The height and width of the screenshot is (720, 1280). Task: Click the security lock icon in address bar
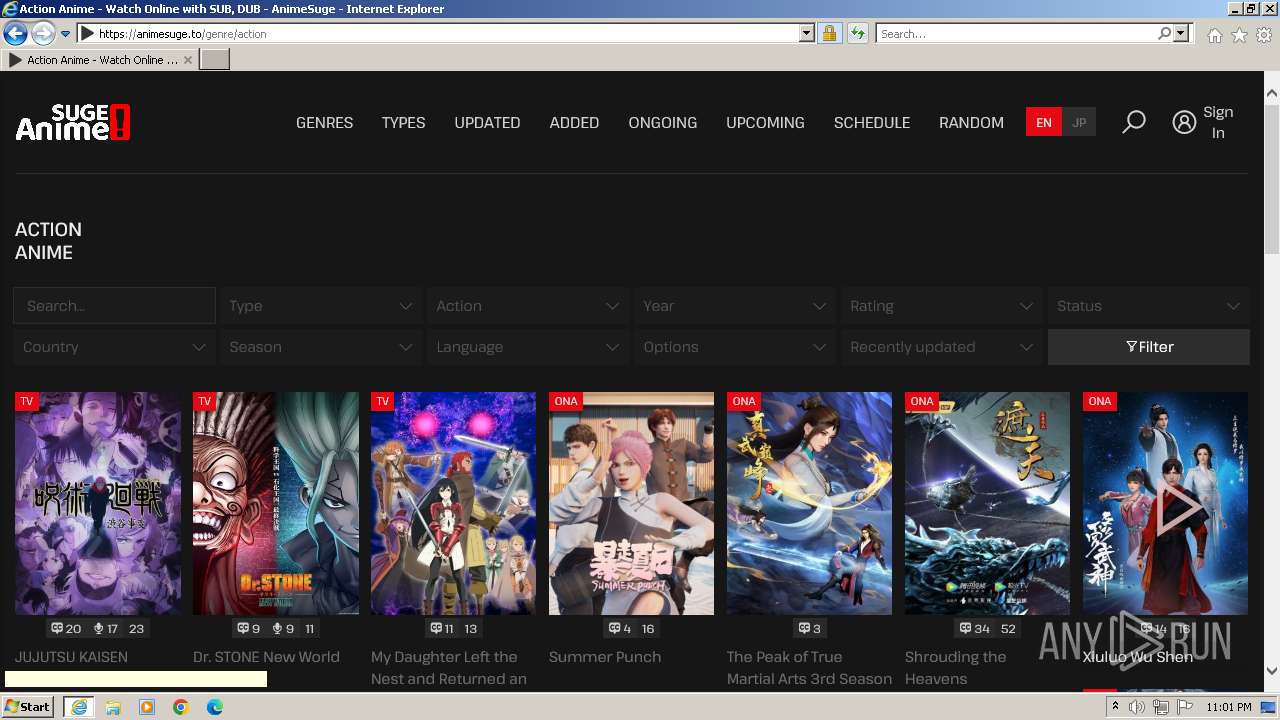pos(829,33)
